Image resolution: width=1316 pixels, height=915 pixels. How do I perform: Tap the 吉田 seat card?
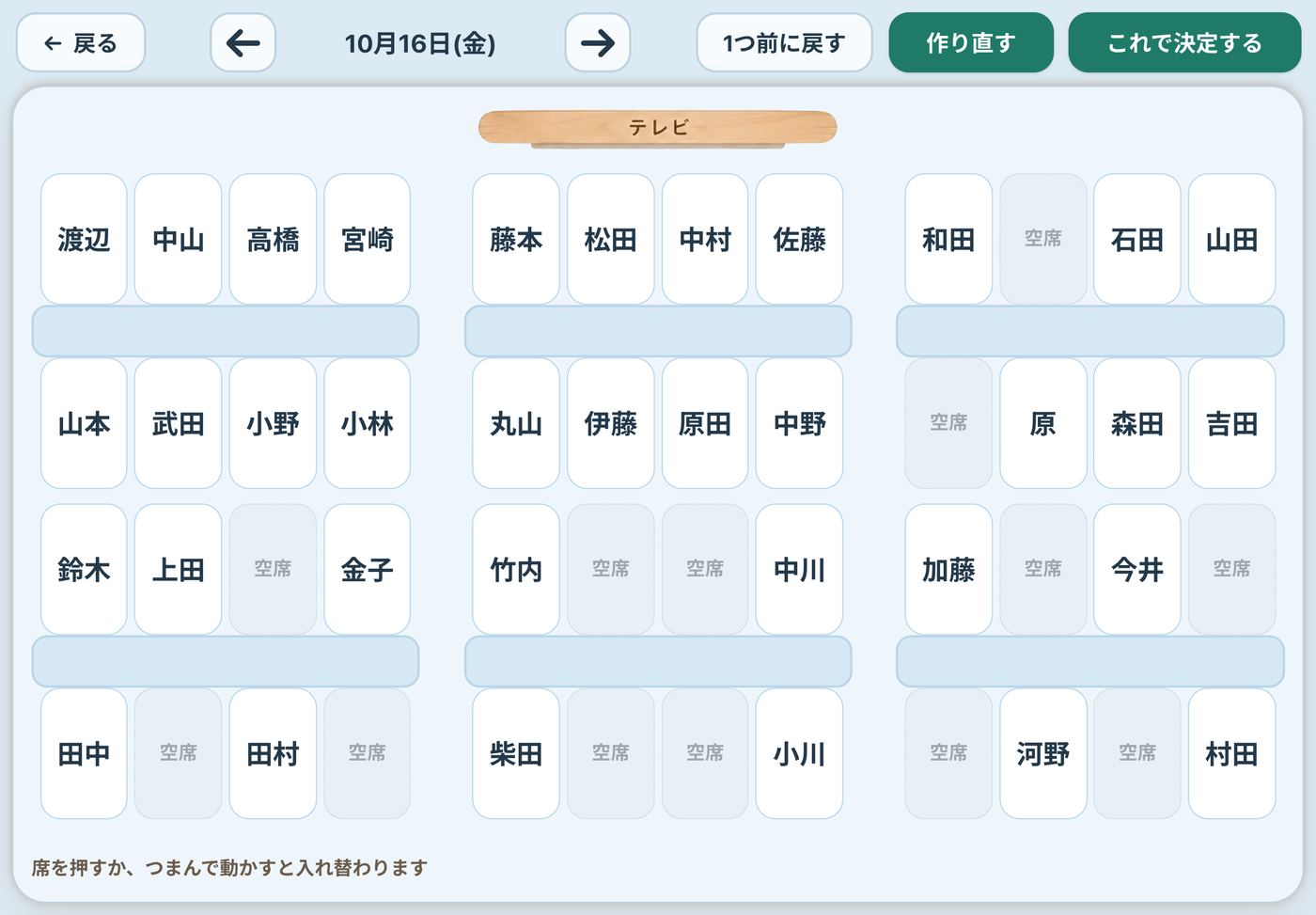point(1231,423)
